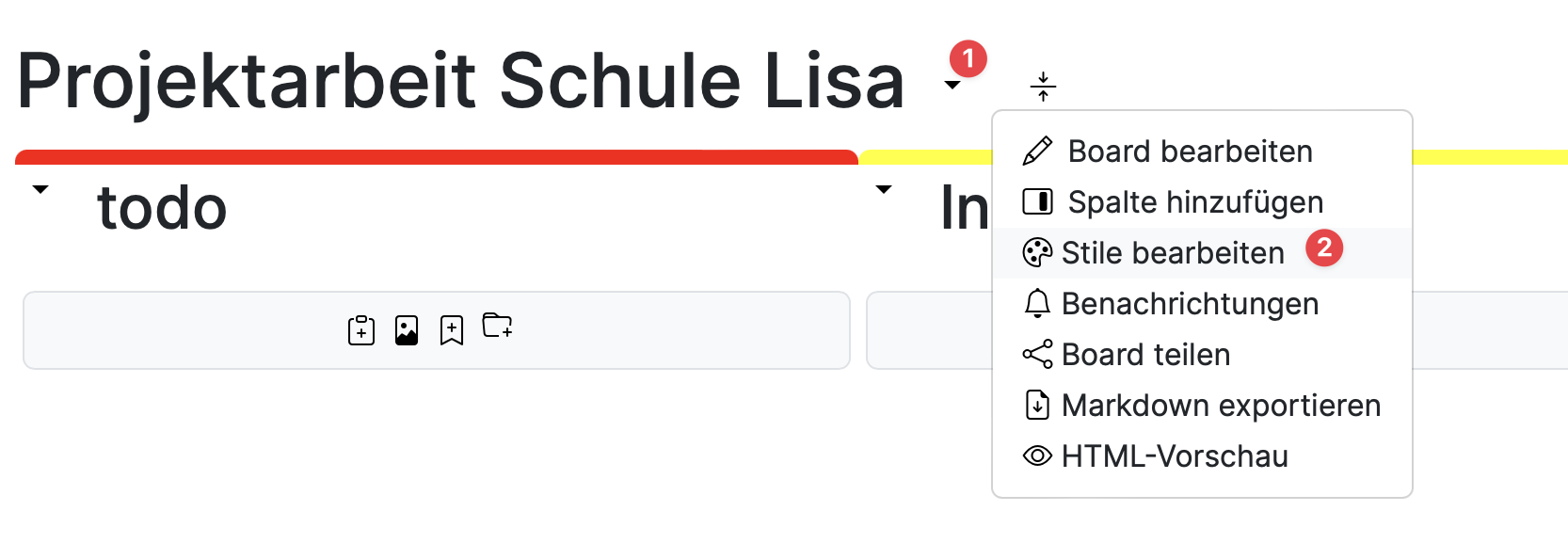Select the add folder icon

(498, 328)
